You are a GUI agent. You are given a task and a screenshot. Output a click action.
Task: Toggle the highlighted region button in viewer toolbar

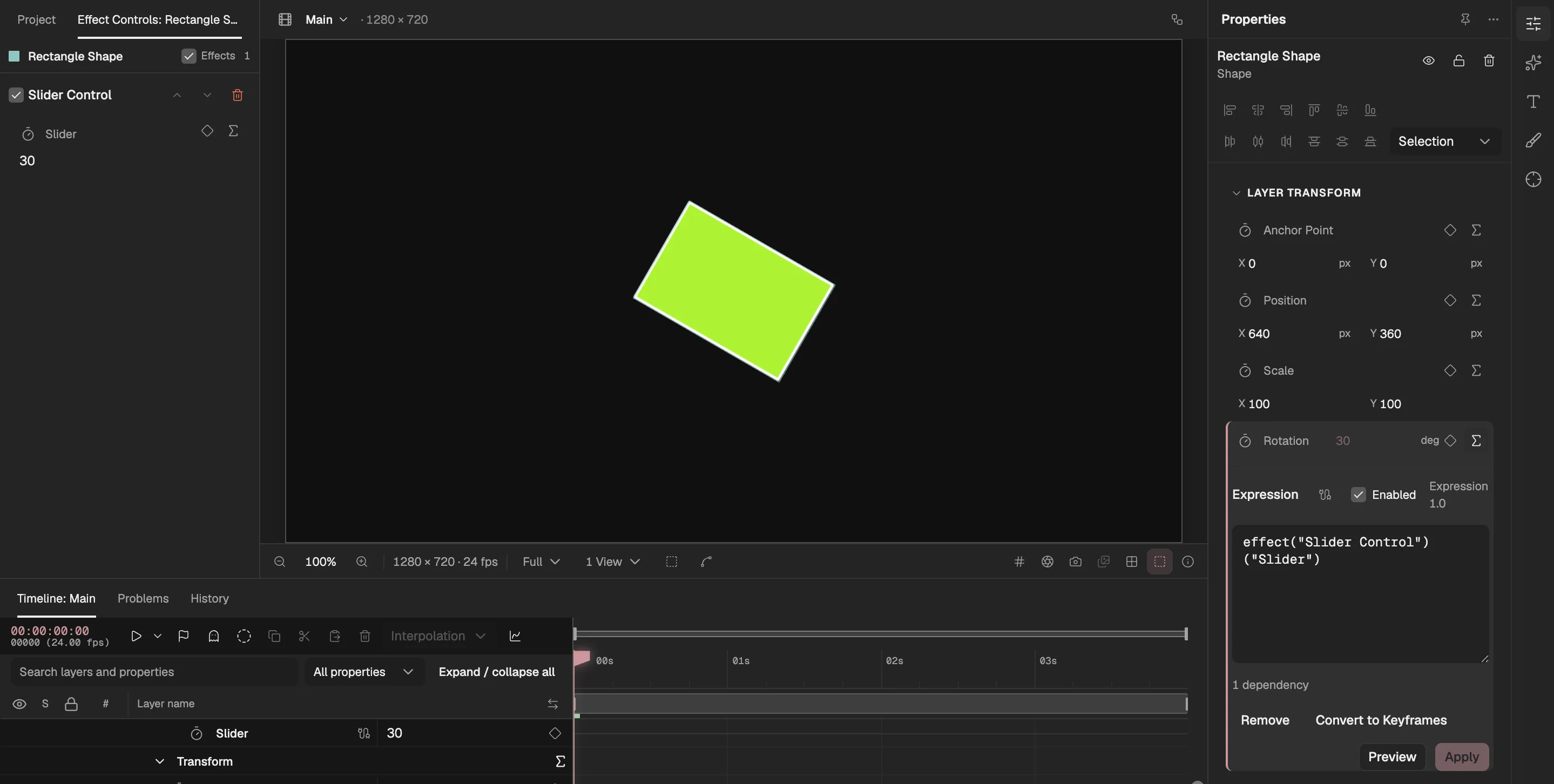(1159, 562)
